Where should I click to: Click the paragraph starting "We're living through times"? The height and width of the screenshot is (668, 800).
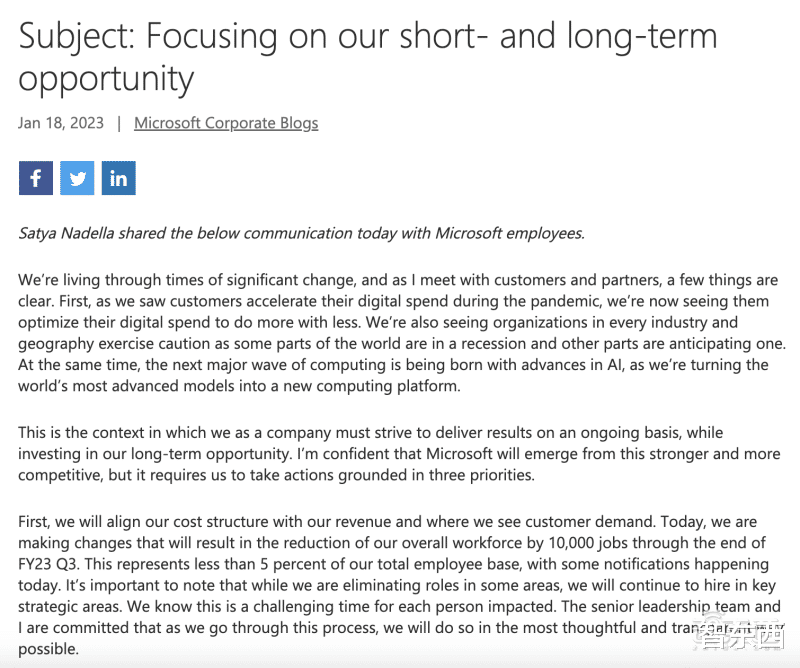400,322
